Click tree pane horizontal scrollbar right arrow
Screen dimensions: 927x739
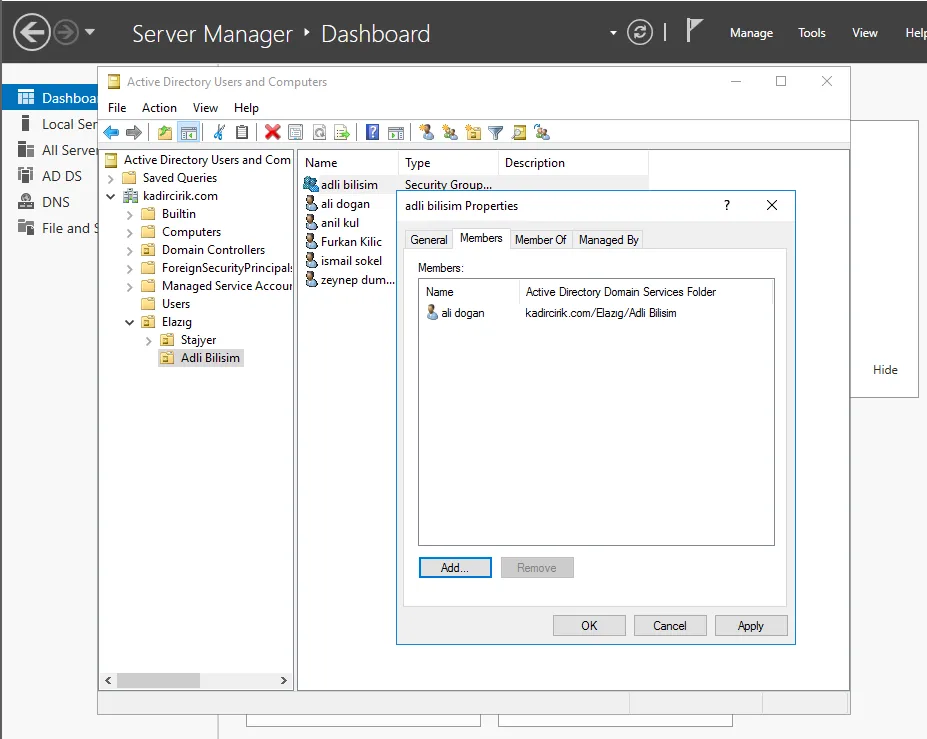coord(283,680)
